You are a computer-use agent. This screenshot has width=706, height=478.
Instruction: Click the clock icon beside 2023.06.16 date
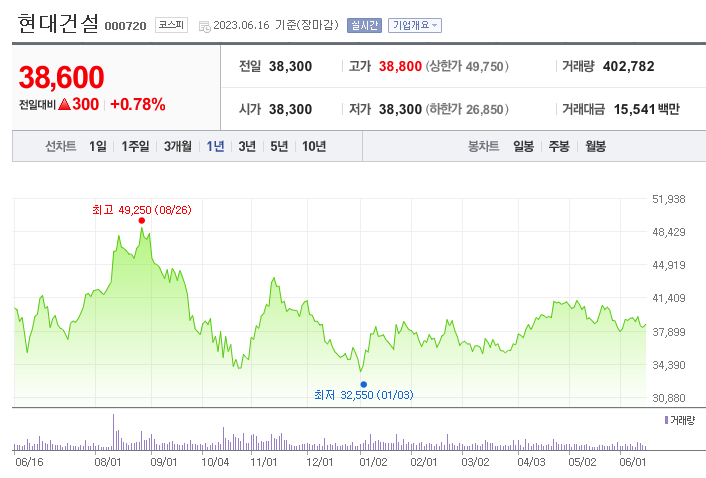[x=204, y=27]
